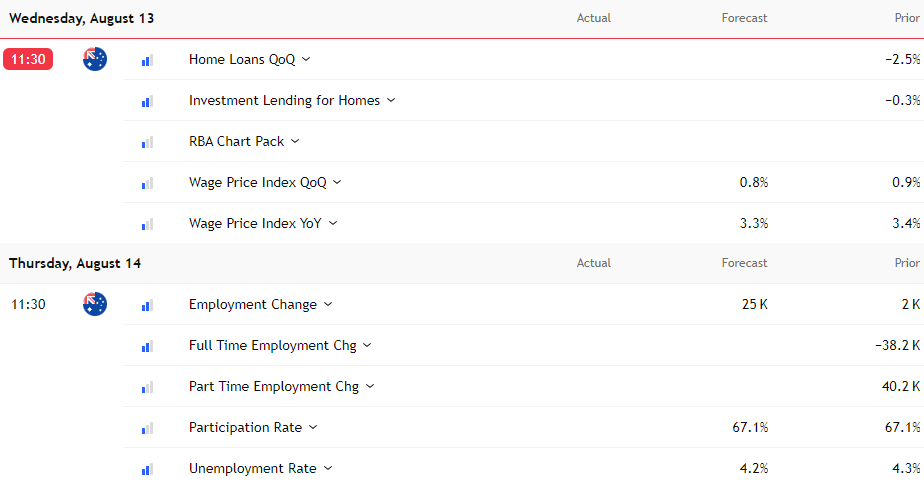The height and width of the screenshot is (488, 924).
Task: Click the Wednesday, August 13 date header
Action: click(81, 18)
